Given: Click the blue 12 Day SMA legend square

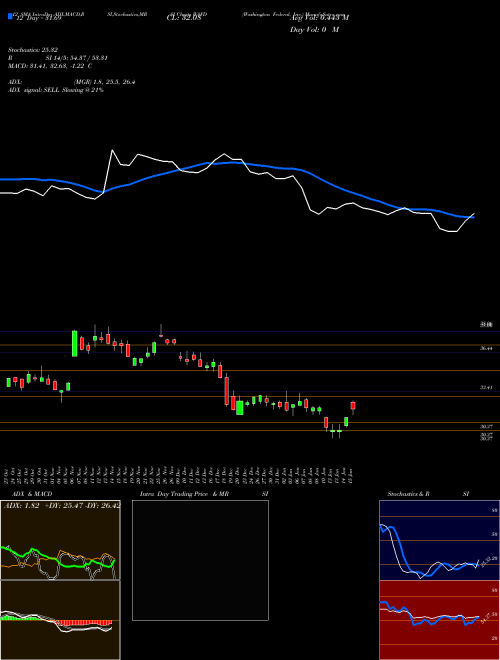Looking at the screenshot, I should [10, 16].
